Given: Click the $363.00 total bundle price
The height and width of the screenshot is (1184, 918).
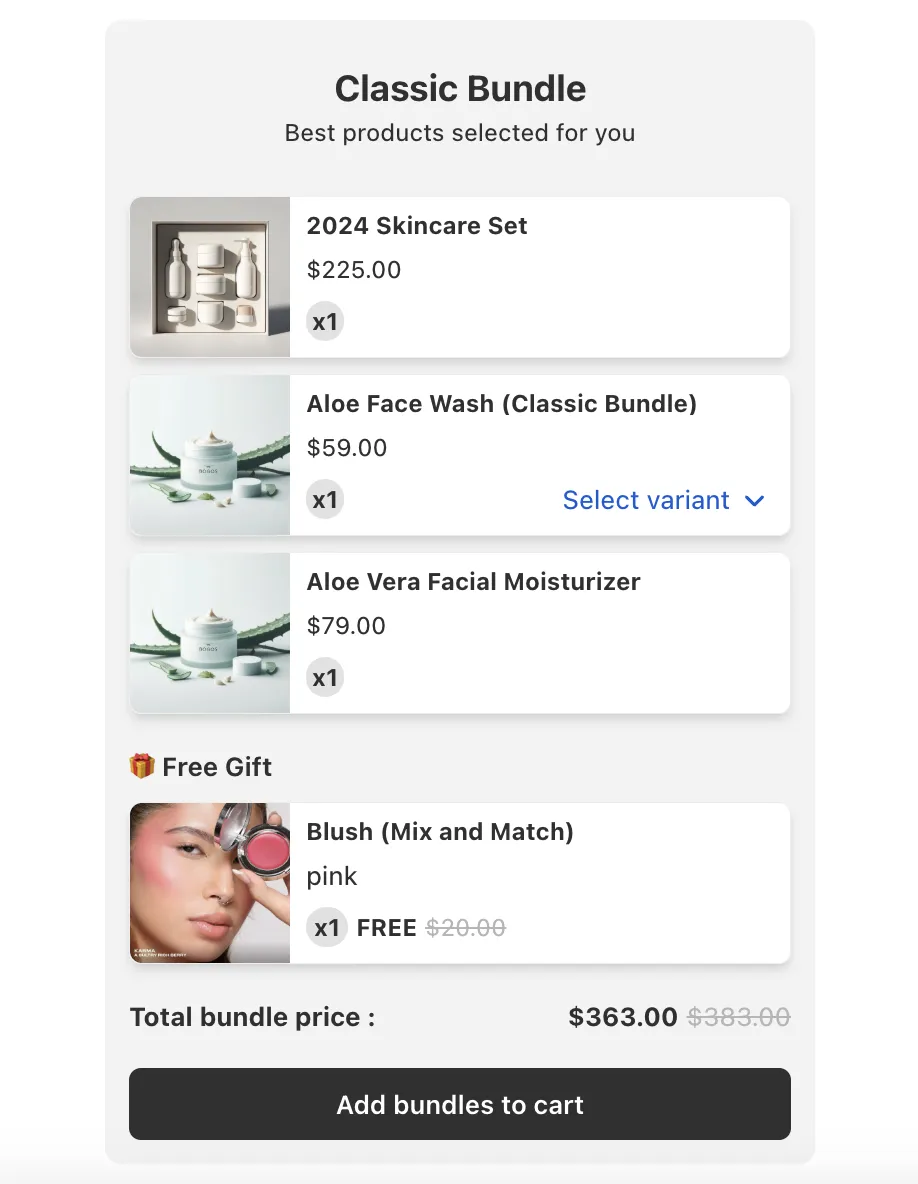Looking at the screenshot, I should 622,1016.
